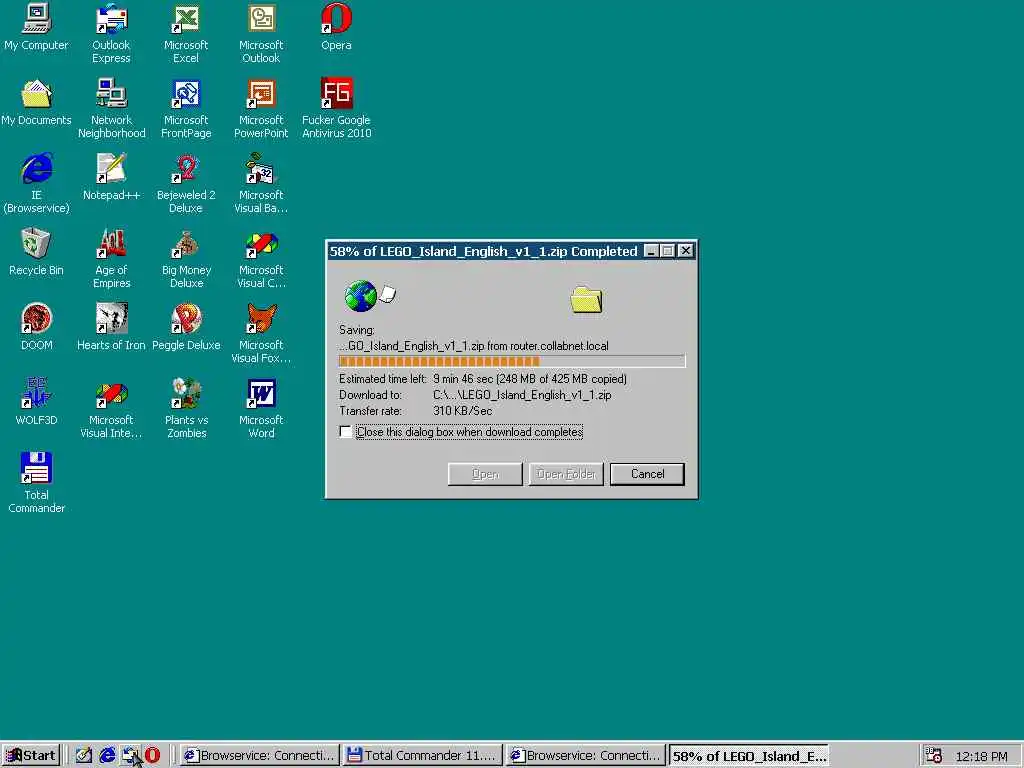Click the globe icon in download dialog

click(x=360, y=296)
